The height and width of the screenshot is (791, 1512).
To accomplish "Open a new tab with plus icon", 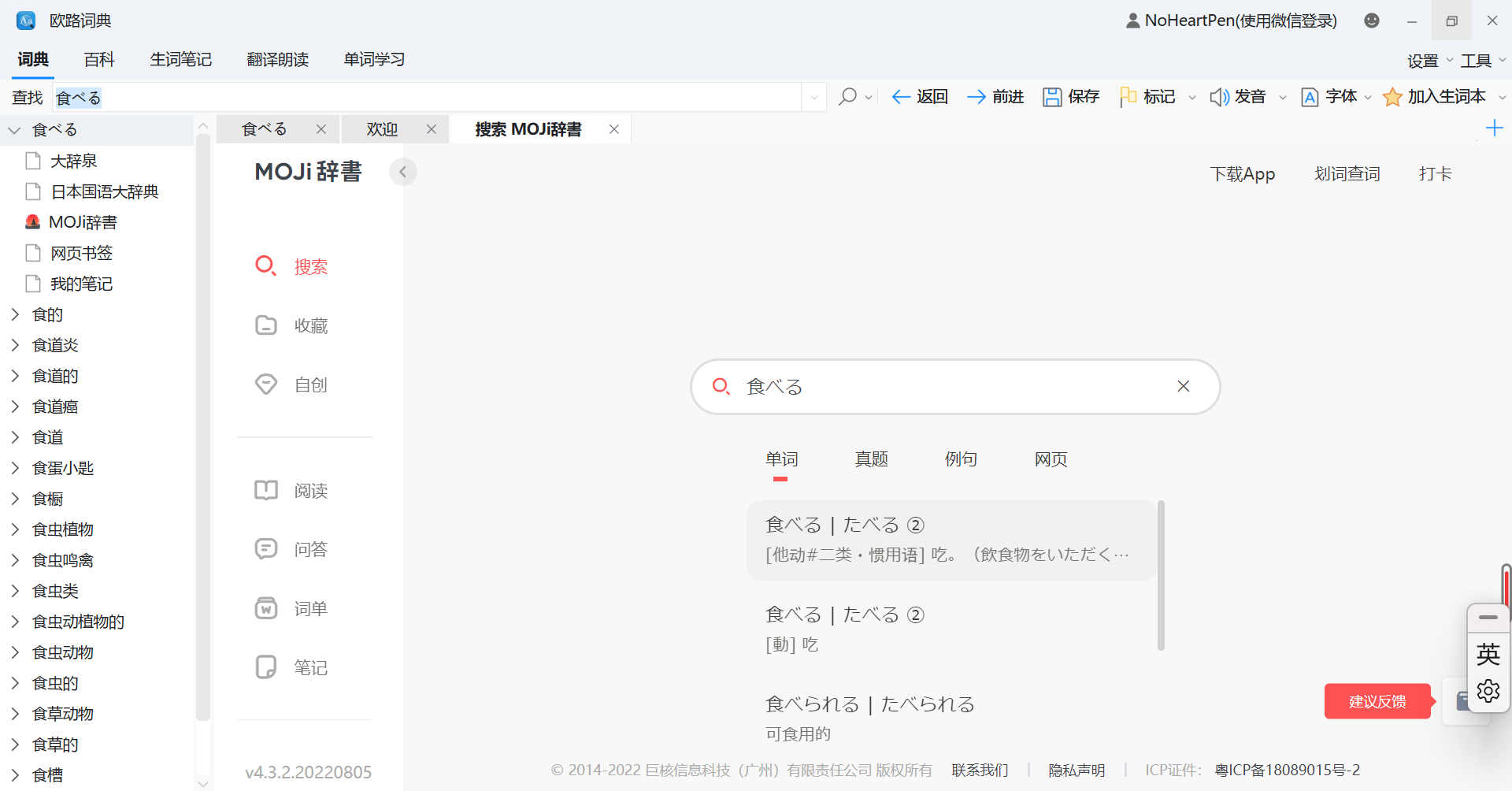I will 1494,128.
